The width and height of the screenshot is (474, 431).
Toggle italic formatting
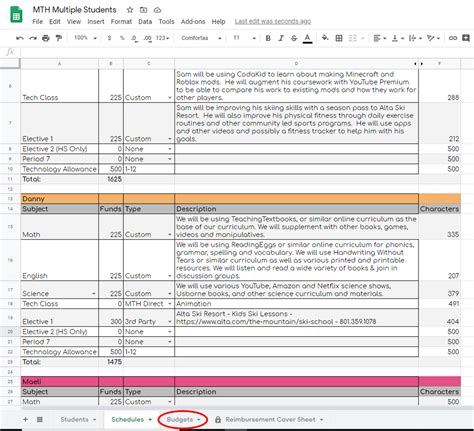pyautogui.click(x=281, y=38)
